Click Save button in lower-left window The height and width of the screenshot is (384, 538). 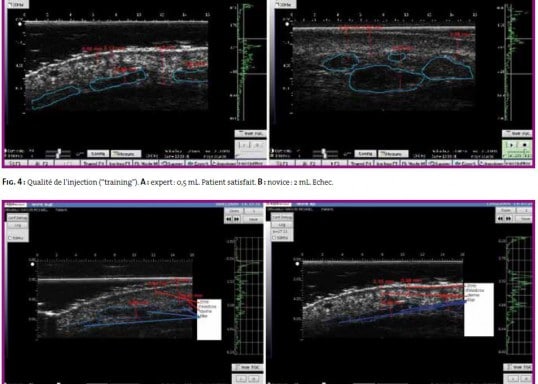click(254, 219)
